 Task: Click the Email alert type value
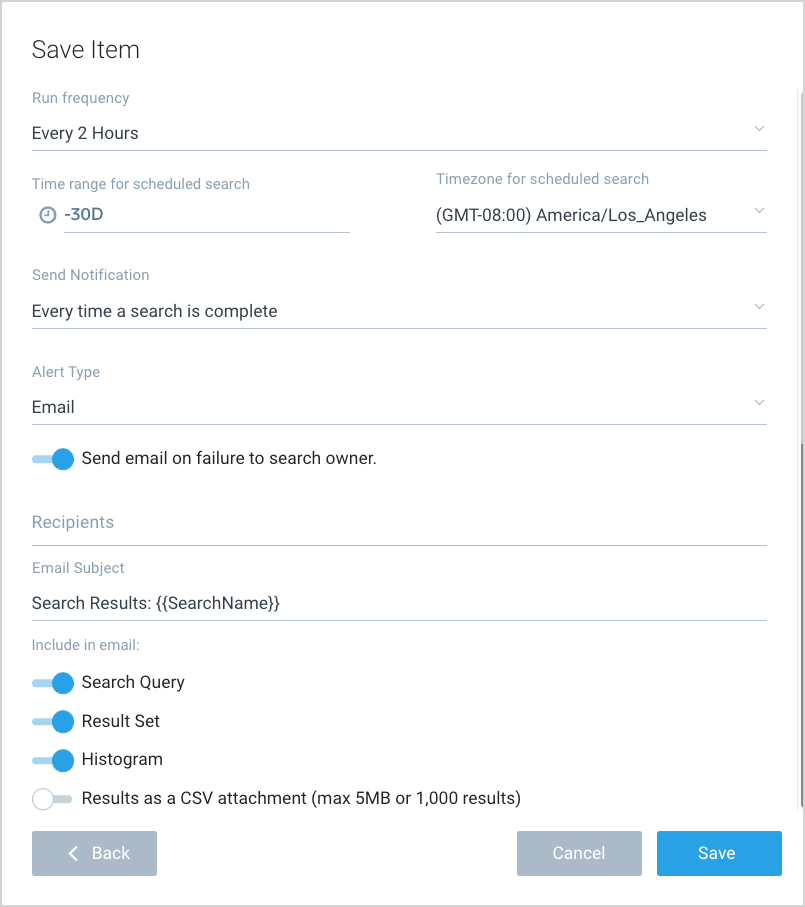(54, 407)
